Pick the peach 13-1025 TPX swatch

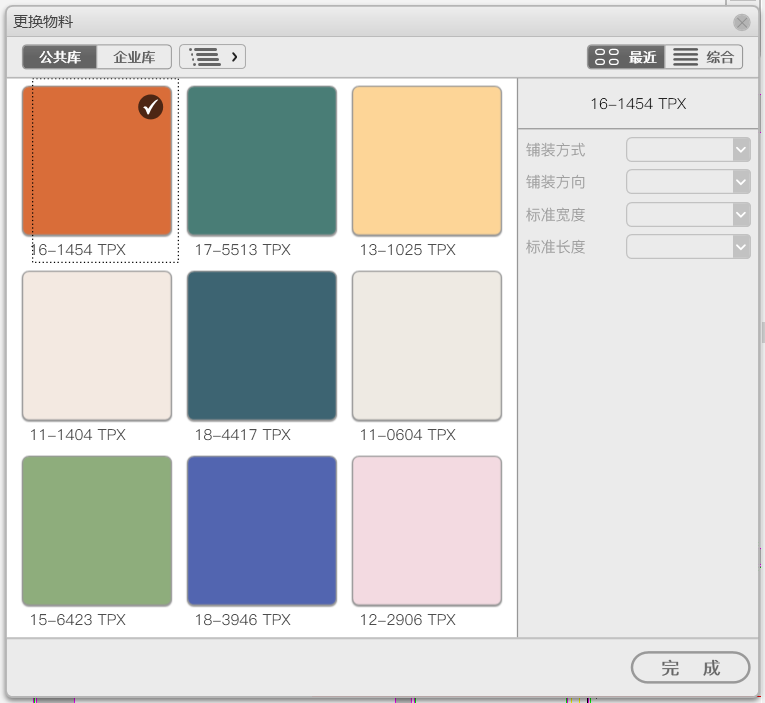[x=427, y=161]
